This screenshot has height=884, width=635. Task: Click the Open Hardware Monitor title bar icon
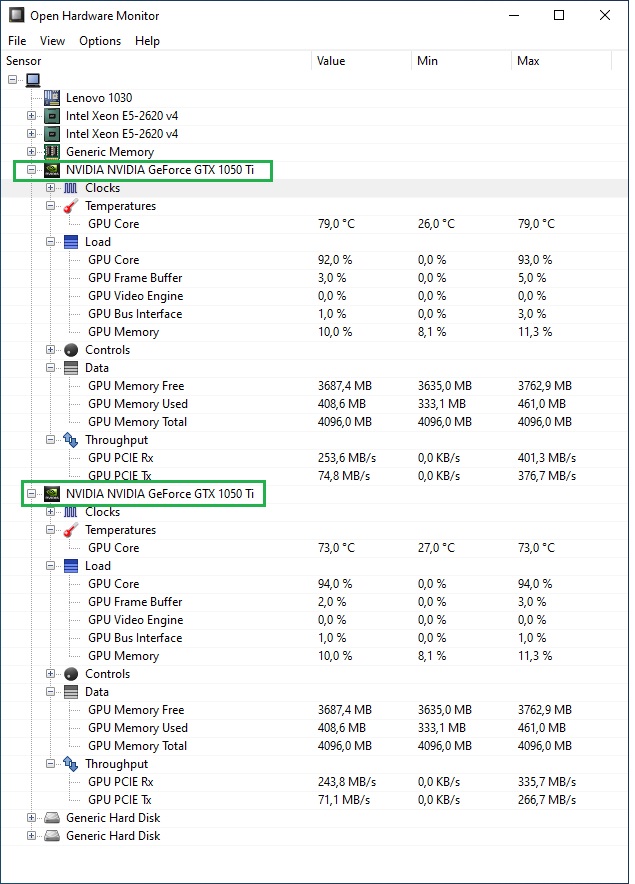point(16,15)
